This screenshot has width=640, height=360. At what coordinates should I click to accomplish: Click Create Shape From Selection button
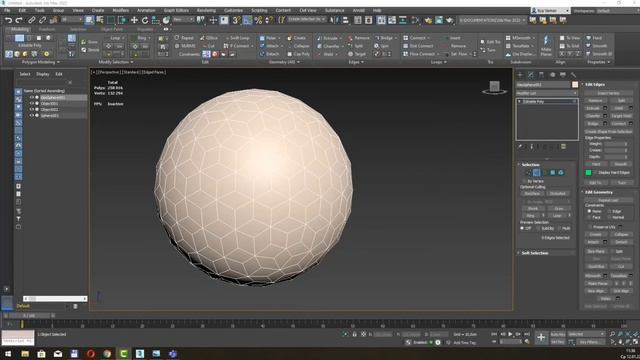pos(608,131)
